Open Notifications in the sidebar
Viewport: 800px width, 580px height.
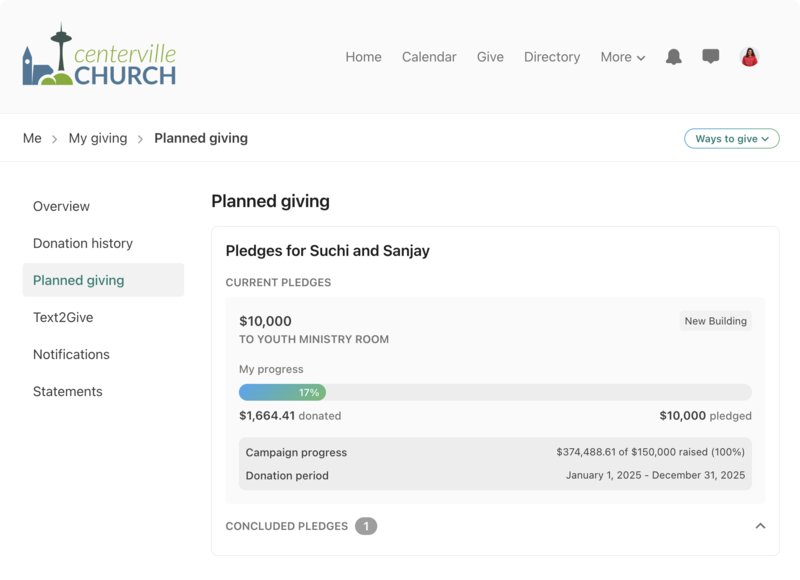(71, 354)
